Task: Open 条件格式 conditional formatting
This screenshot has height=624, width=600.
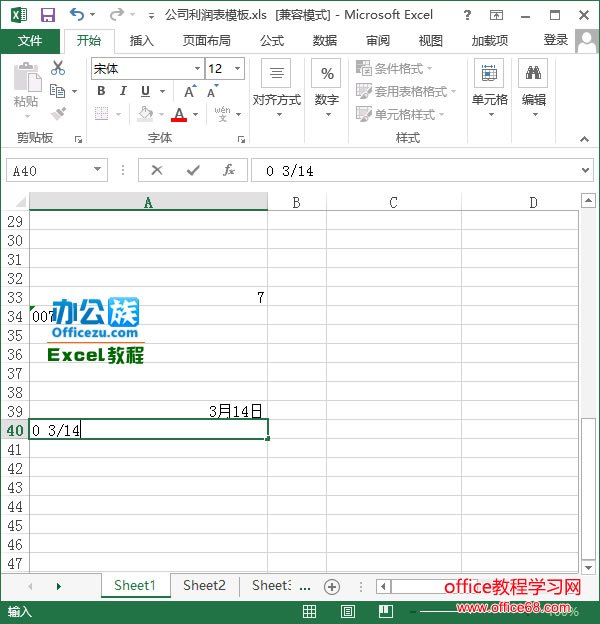Action: (394, 68)
